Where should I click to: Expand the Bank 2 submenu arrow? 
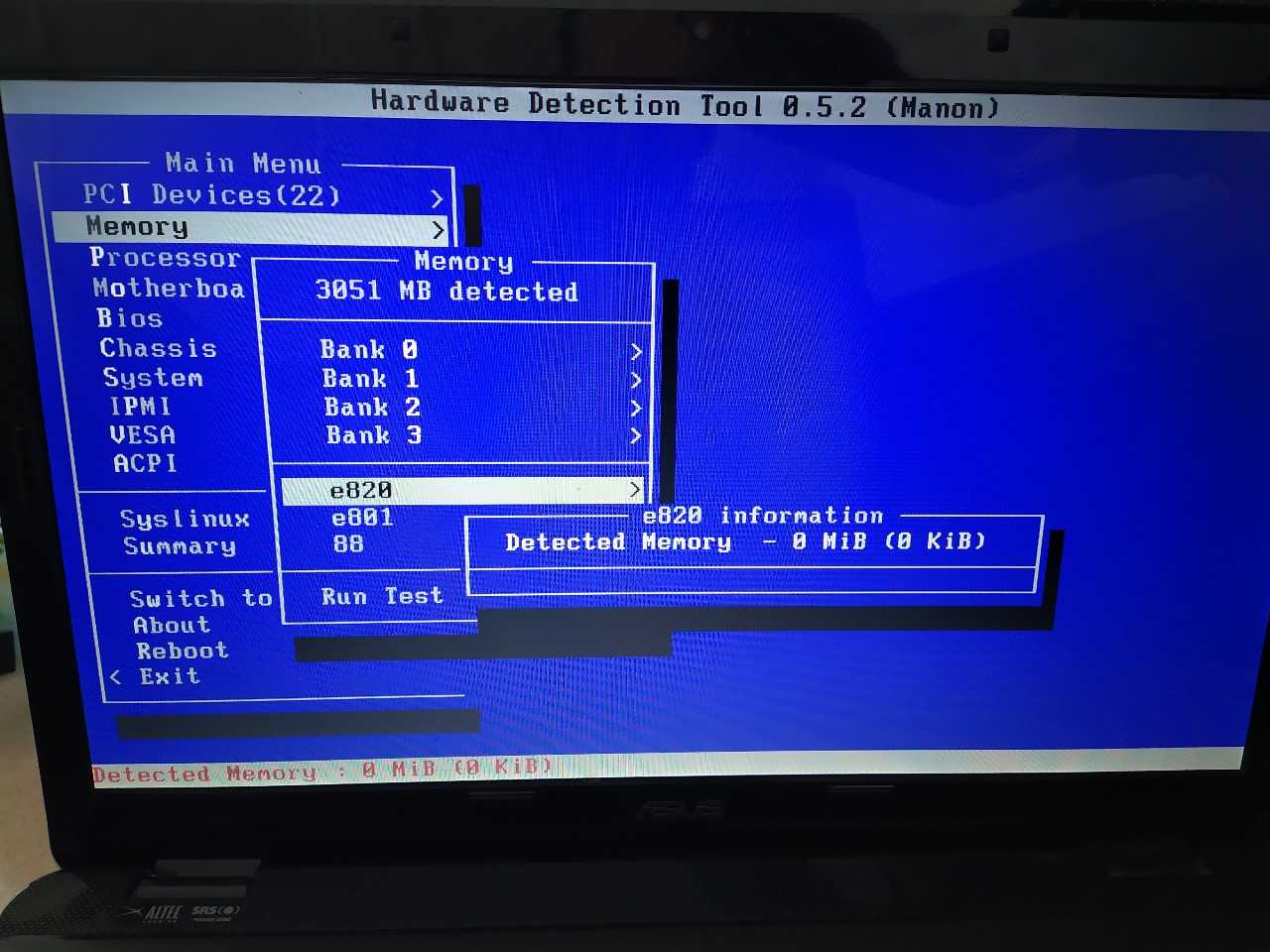click(636, 408)
